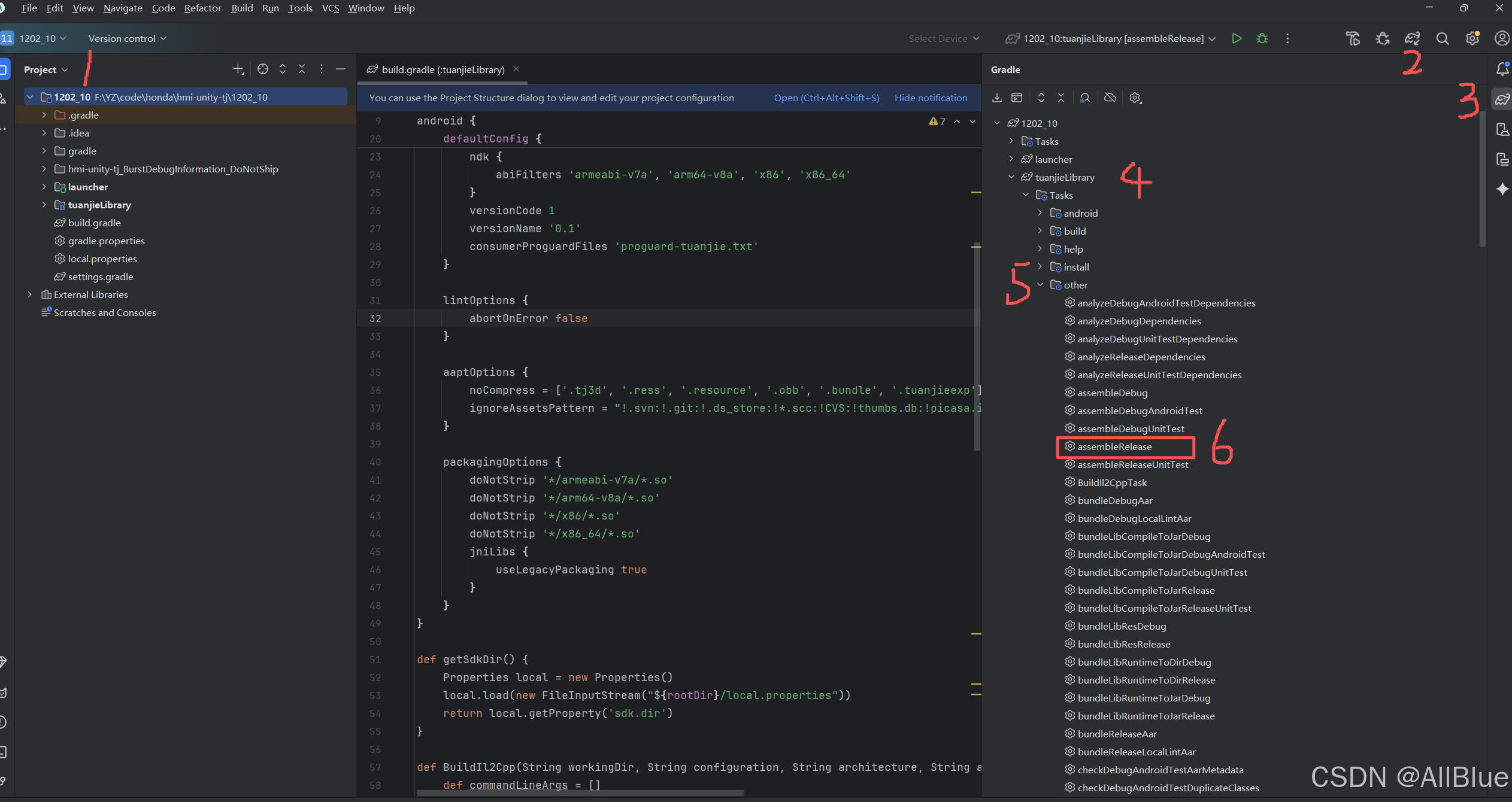Open the Notifications bell icon
Screen dimensions: 1512x802
pos(1502,69)
